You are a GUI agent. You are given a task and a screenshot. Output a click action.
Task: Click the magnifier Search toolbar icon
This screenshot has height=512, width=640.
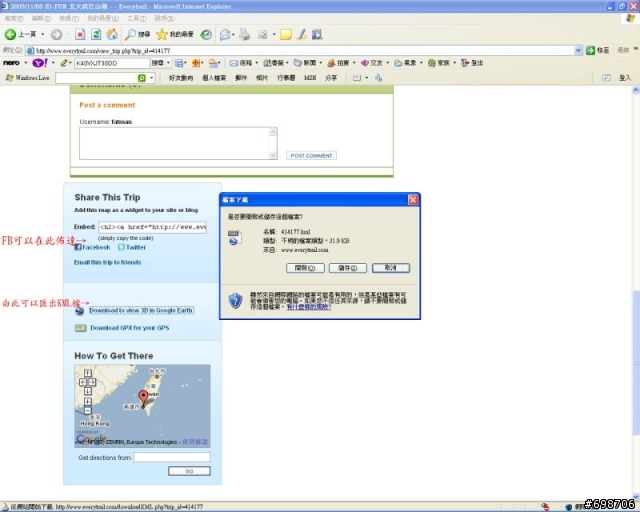pyautogui.click(x=130, y=35)
